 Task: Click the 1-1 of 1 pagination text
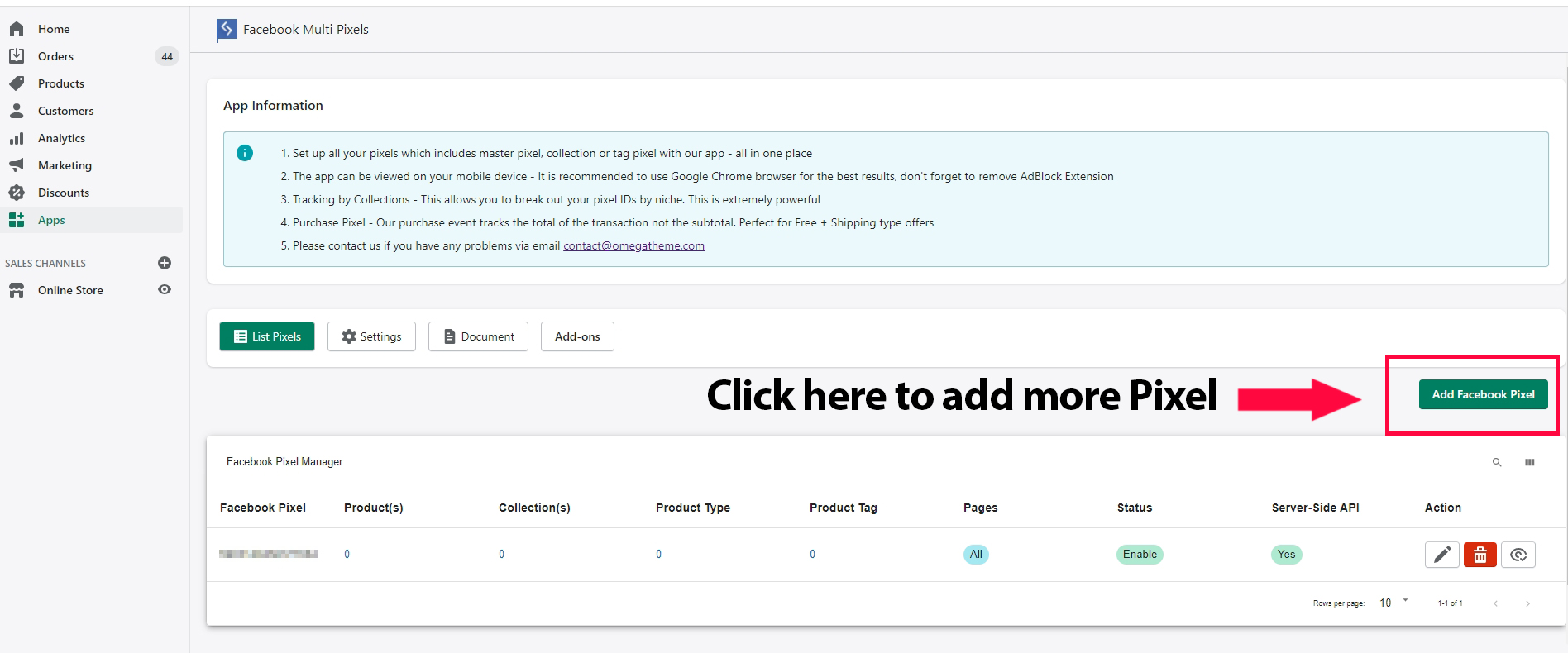1450,603
